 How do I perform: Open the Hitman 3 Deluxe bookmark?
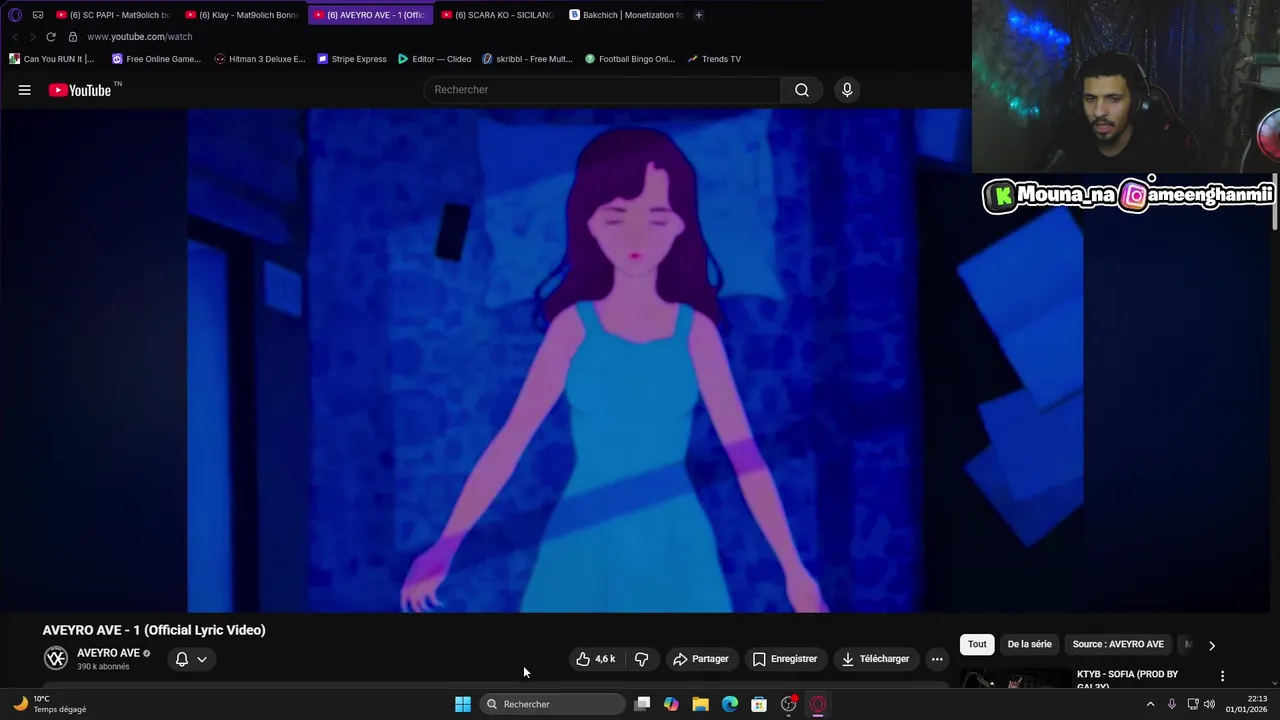(x=260, y=59)
